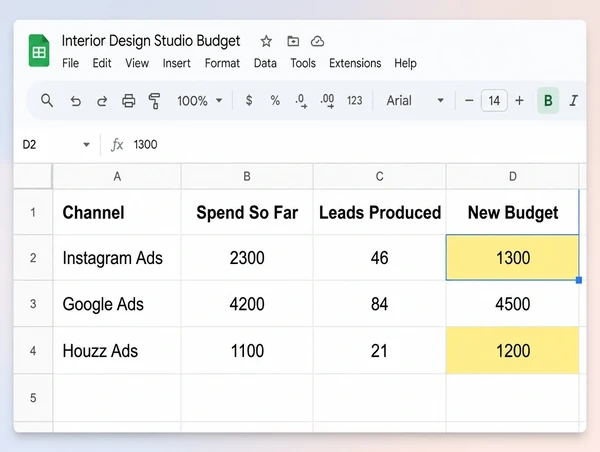Open the Data menu
The image size is (600, 452).
[265, 63]
